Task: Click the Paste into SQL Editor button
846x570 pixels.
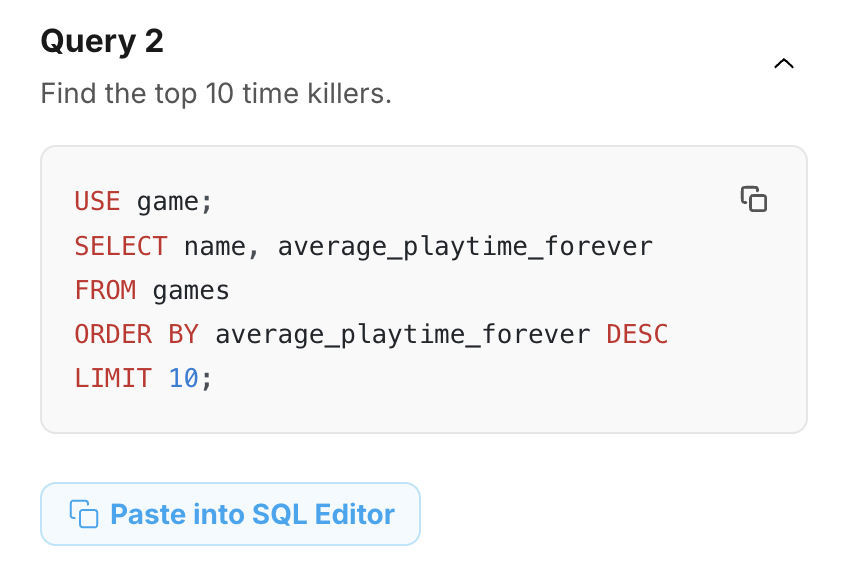Action: tap(230, 514)
